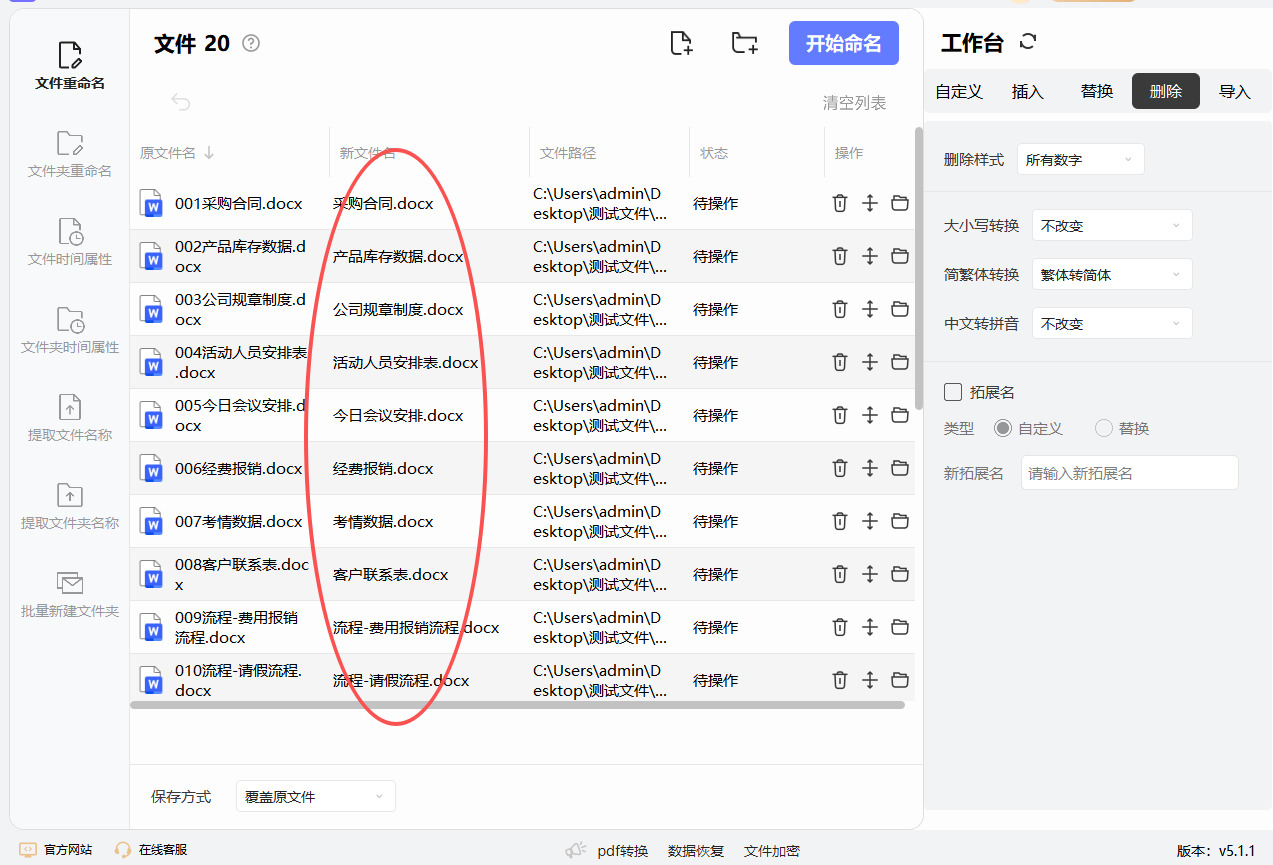Open the 文件夹时间属性 sidebar section
Viewport: 1273px width, 865px height.
point(70,330)
